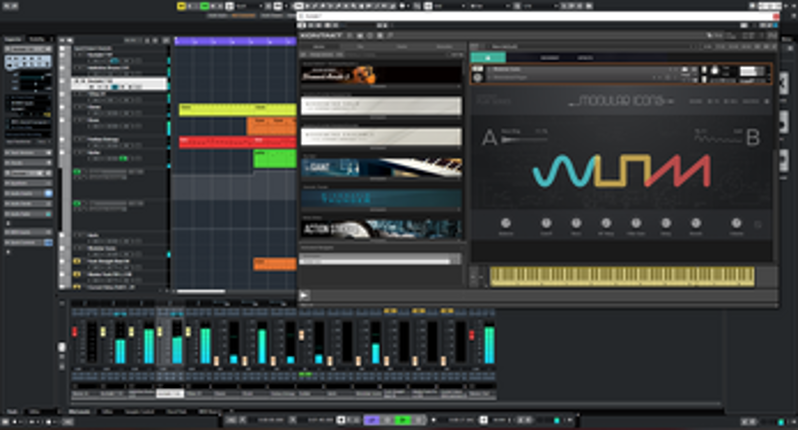Viewport: 798px width, 430px height.
Task: Click the play arrow below the Kontakt library browser
Action: (x=304, y=295)
